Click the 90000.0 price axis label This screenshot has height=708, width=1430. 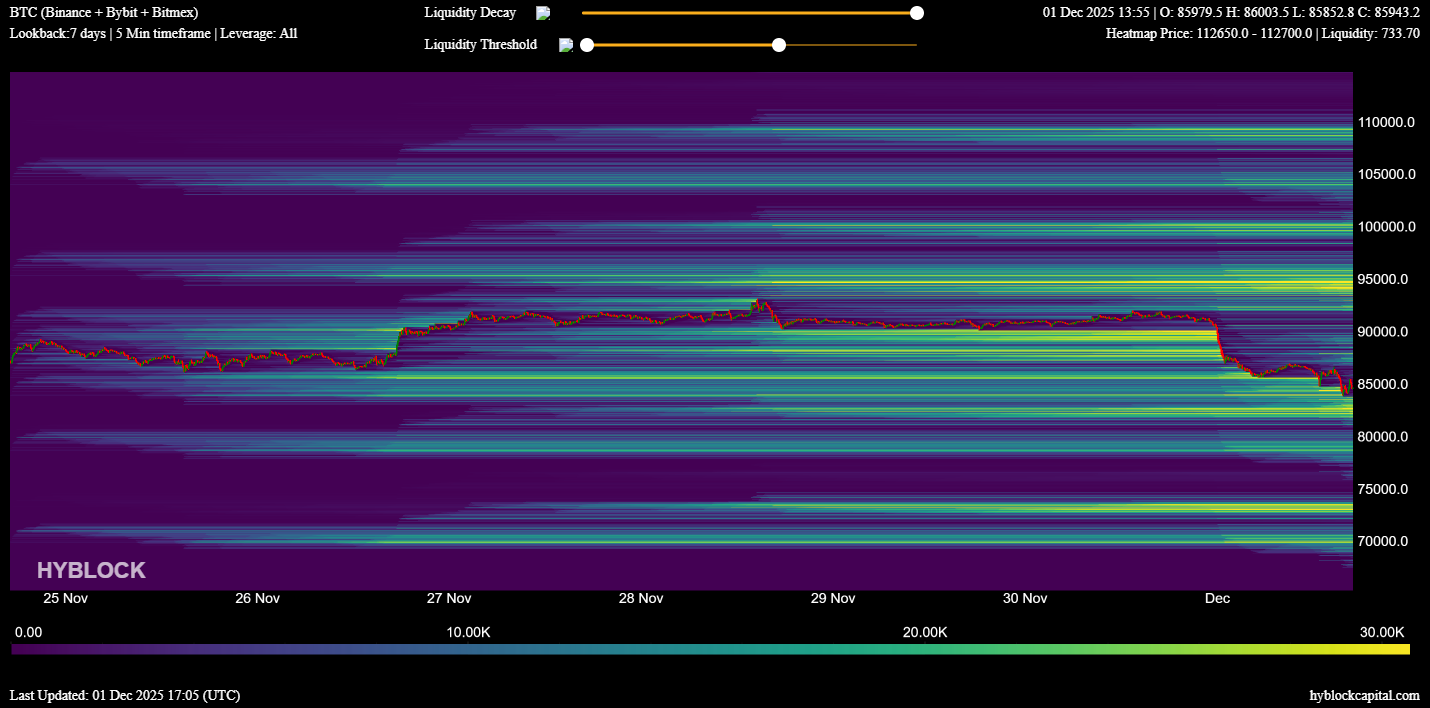pos(1385,332)
